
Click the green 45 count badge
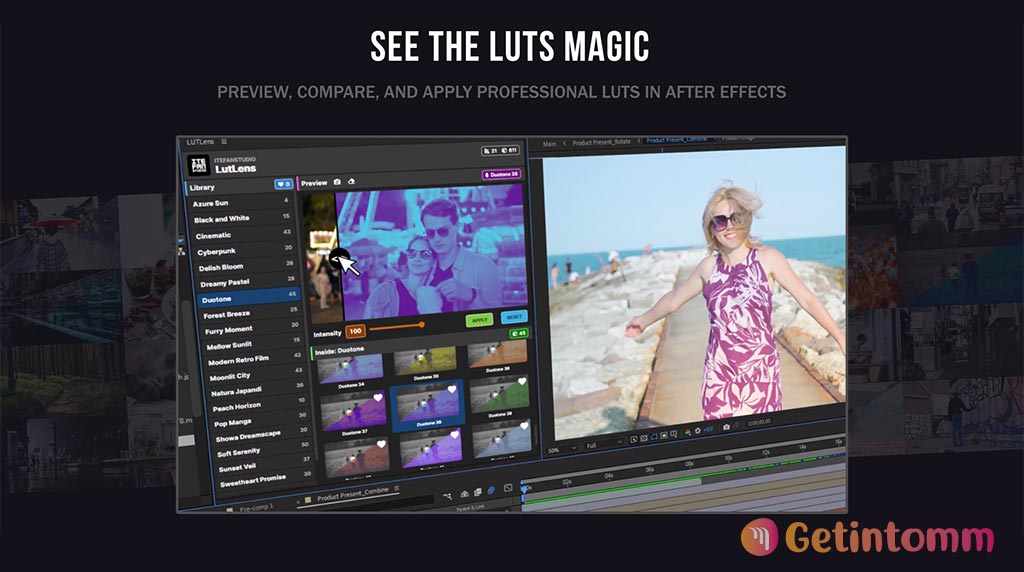click(x=519, y=333)
